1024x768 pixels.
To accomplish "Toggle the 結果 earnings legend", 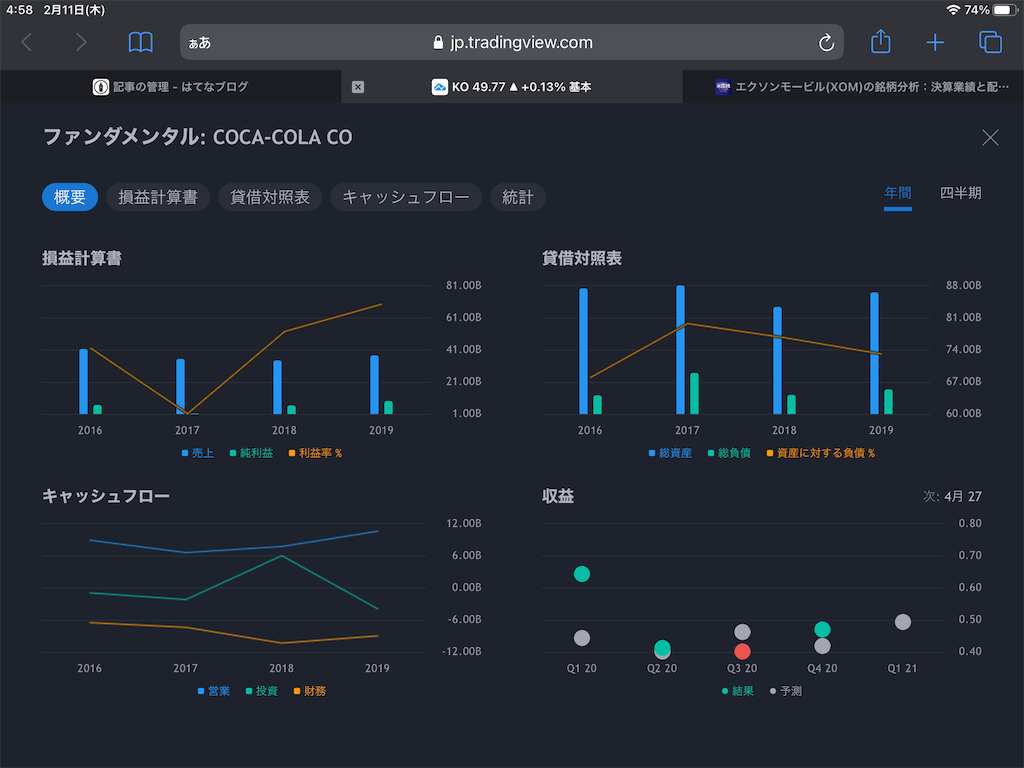I will [x=737, y=691].
